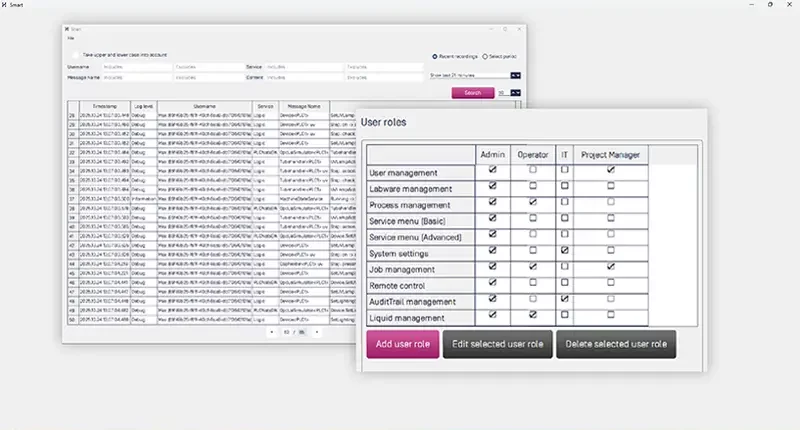The image size is (800, 430).
Task: Select the 'Recent recordings' radio button
Action: point(435,56)
